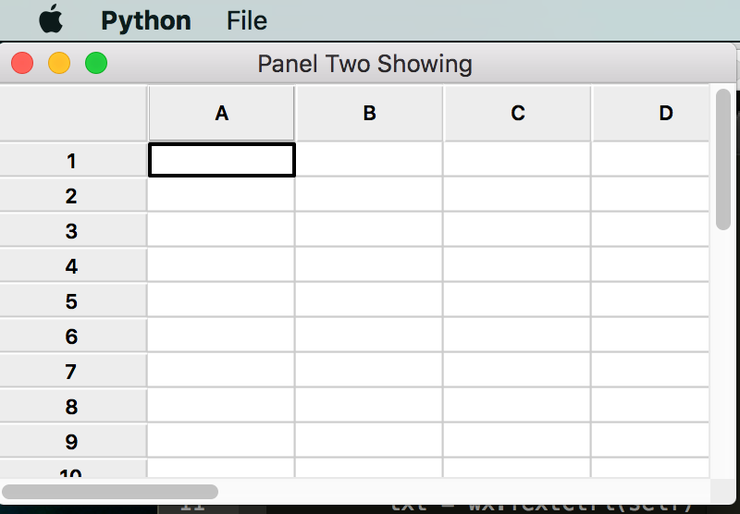The width and height of the screenshot is (740, 514).
Task: Click the column C header
Action: click(517, 113)
